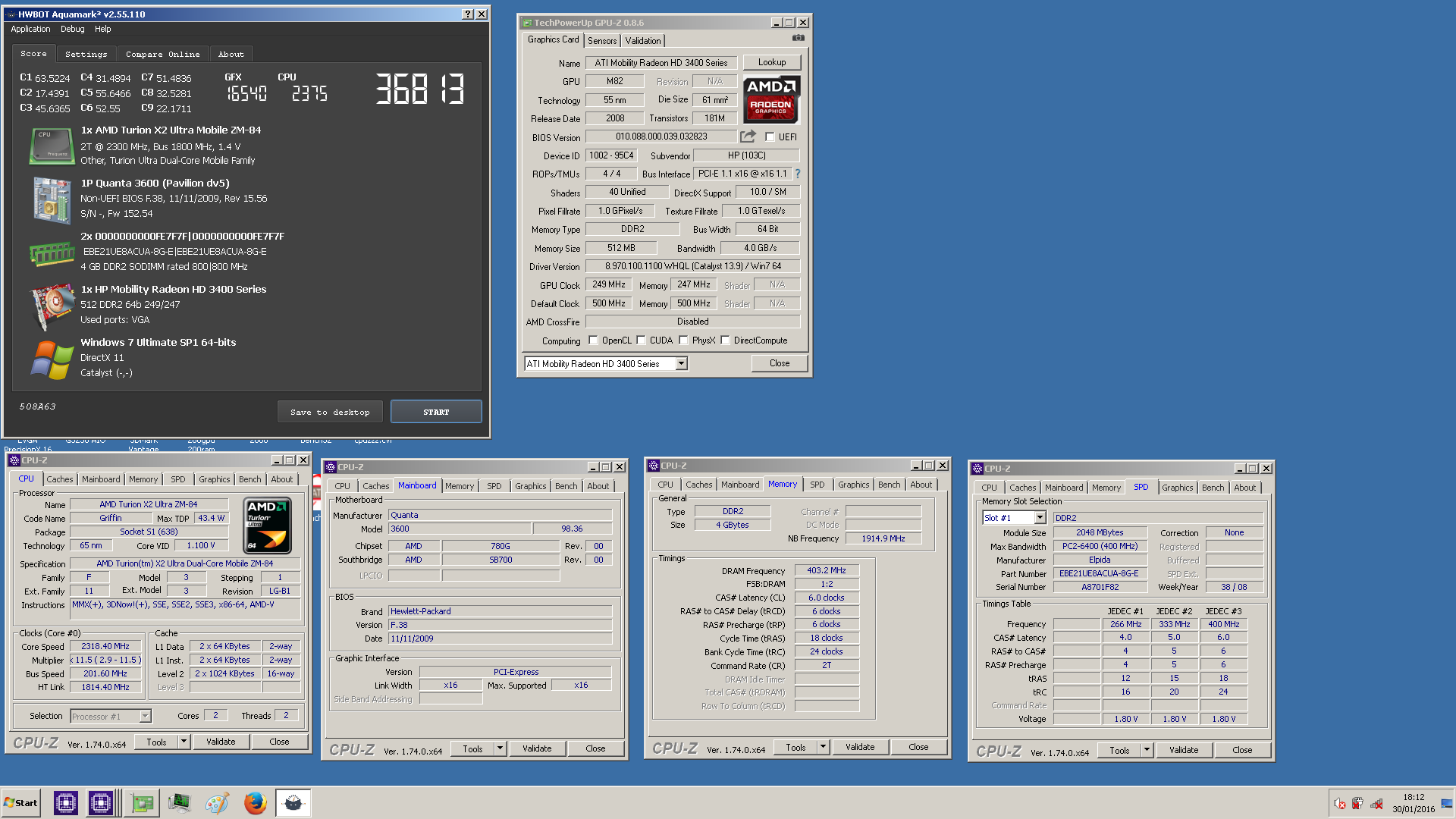The width and height of the screenshot is (1456, 819).
Task: Open the HWBOT Aquamark taskbar icon
Action: click(x=293, y=802)
